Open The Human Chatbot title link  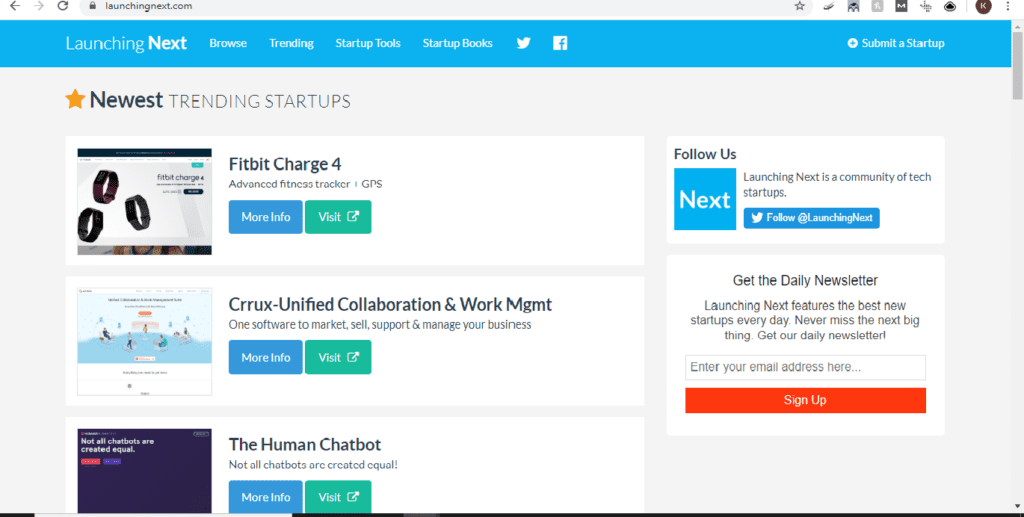tap(305, 445)
